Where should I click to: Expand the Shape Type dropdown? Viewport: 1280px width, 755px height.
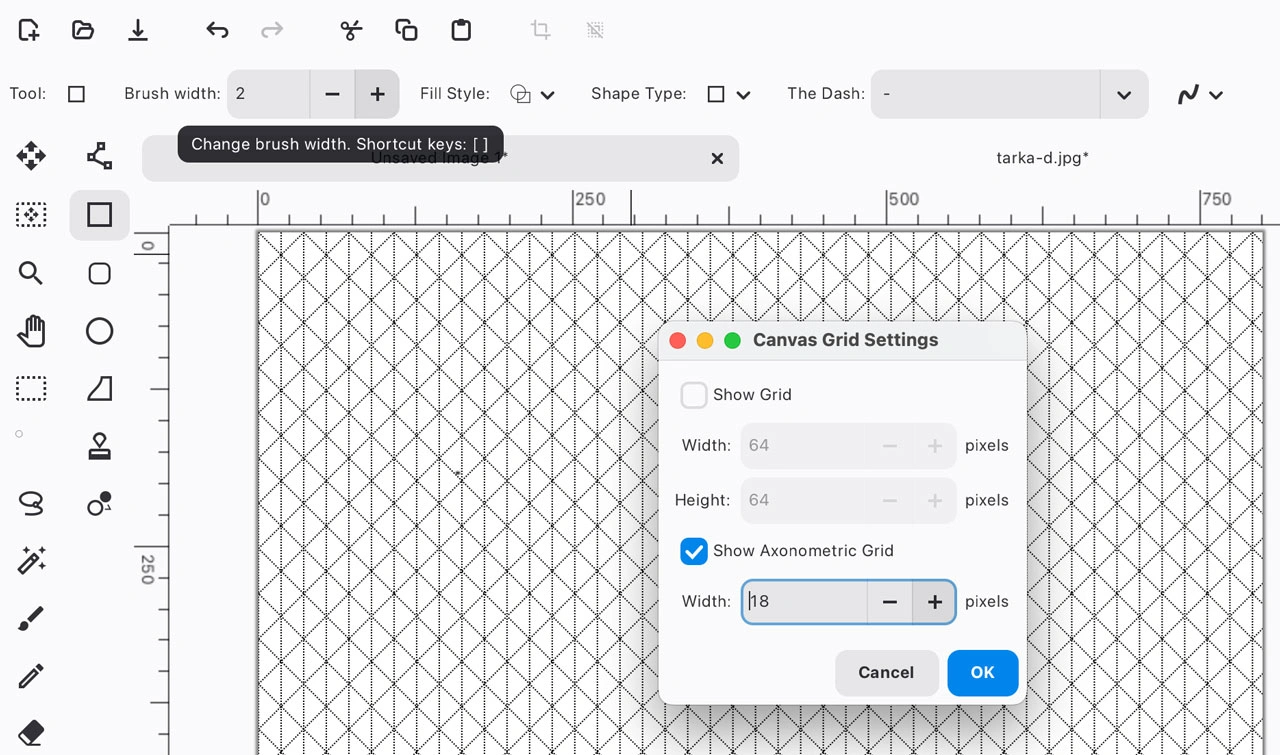pos(728,94)
